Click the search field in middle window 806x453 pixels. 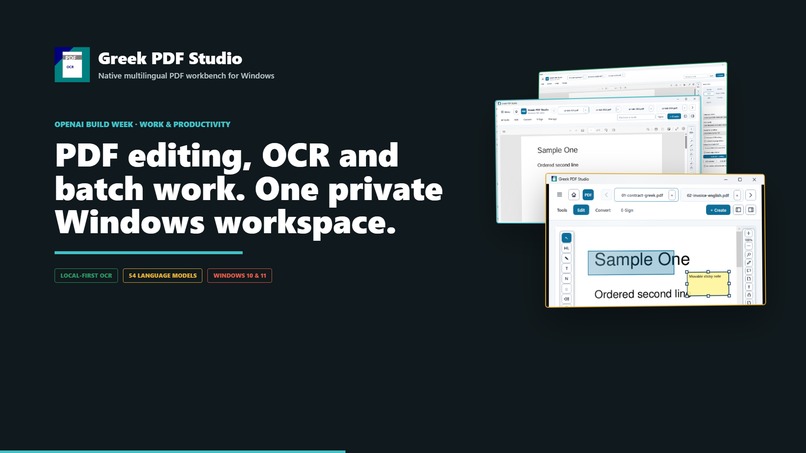636,117
